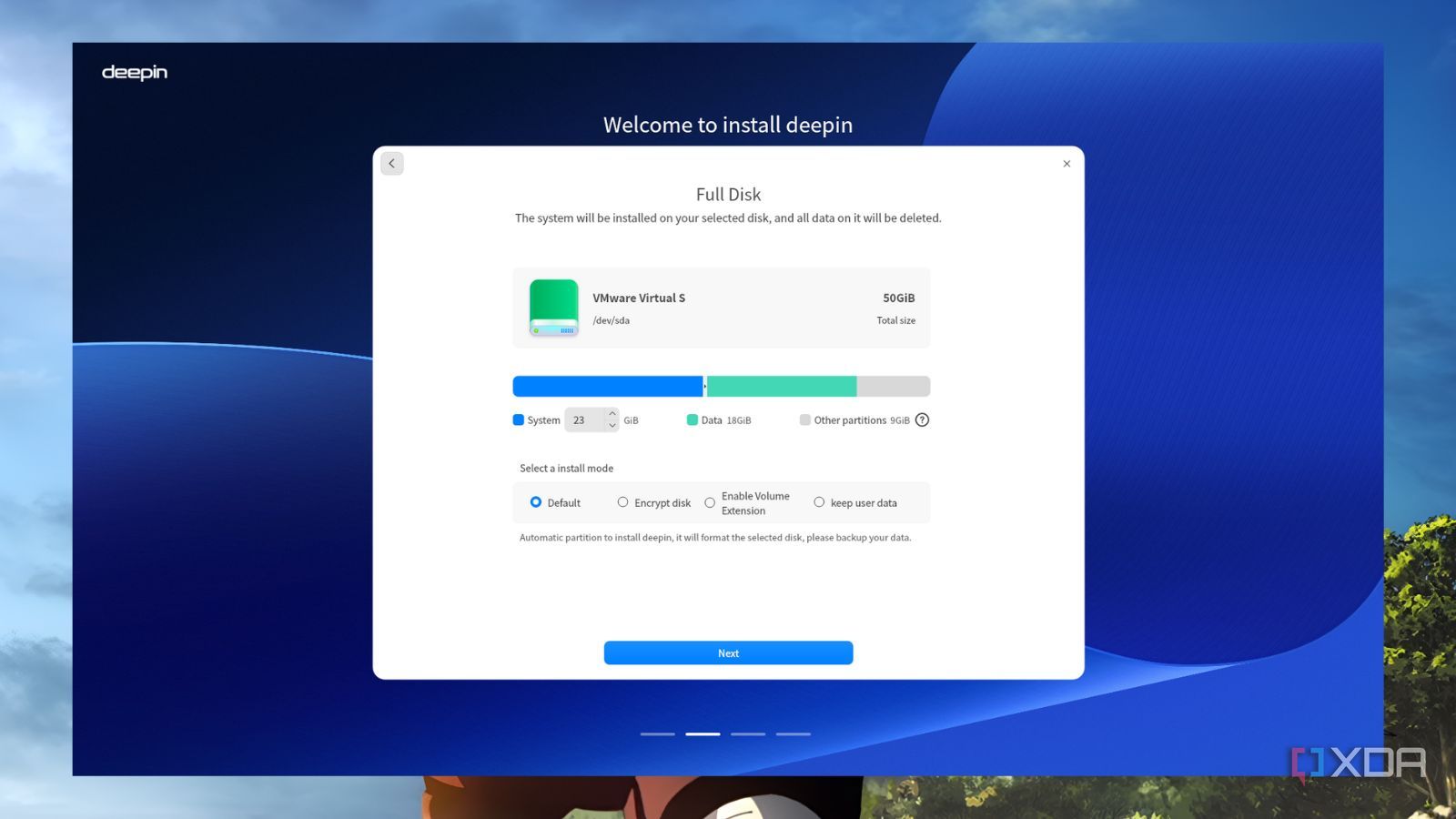The image size is (1456, 819).
Task: Click the first step progress indicator dash
Action: point(658,733)
